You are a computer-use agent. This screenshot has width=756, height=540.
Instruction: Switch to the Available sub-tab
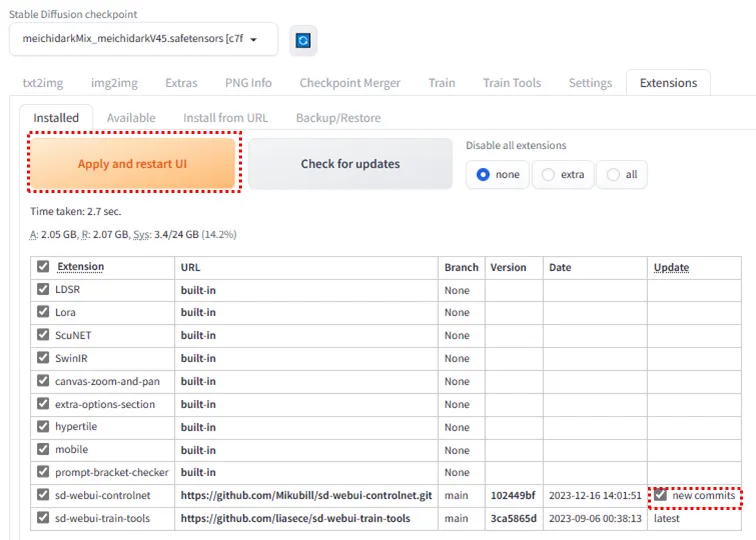[131, 118]
